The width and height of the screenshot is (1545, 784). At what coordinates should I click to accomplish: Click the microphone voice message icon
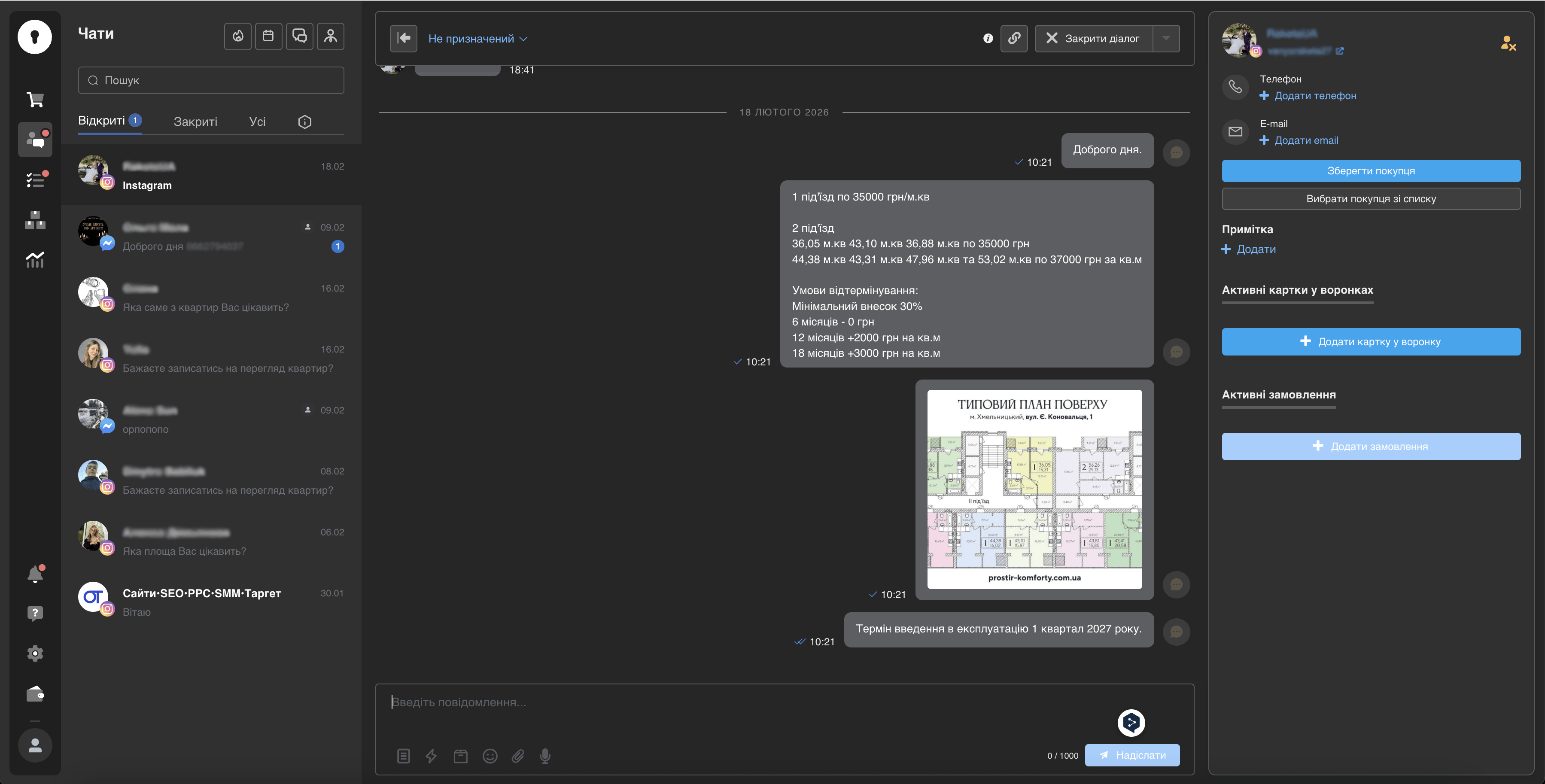pos(544,756)
